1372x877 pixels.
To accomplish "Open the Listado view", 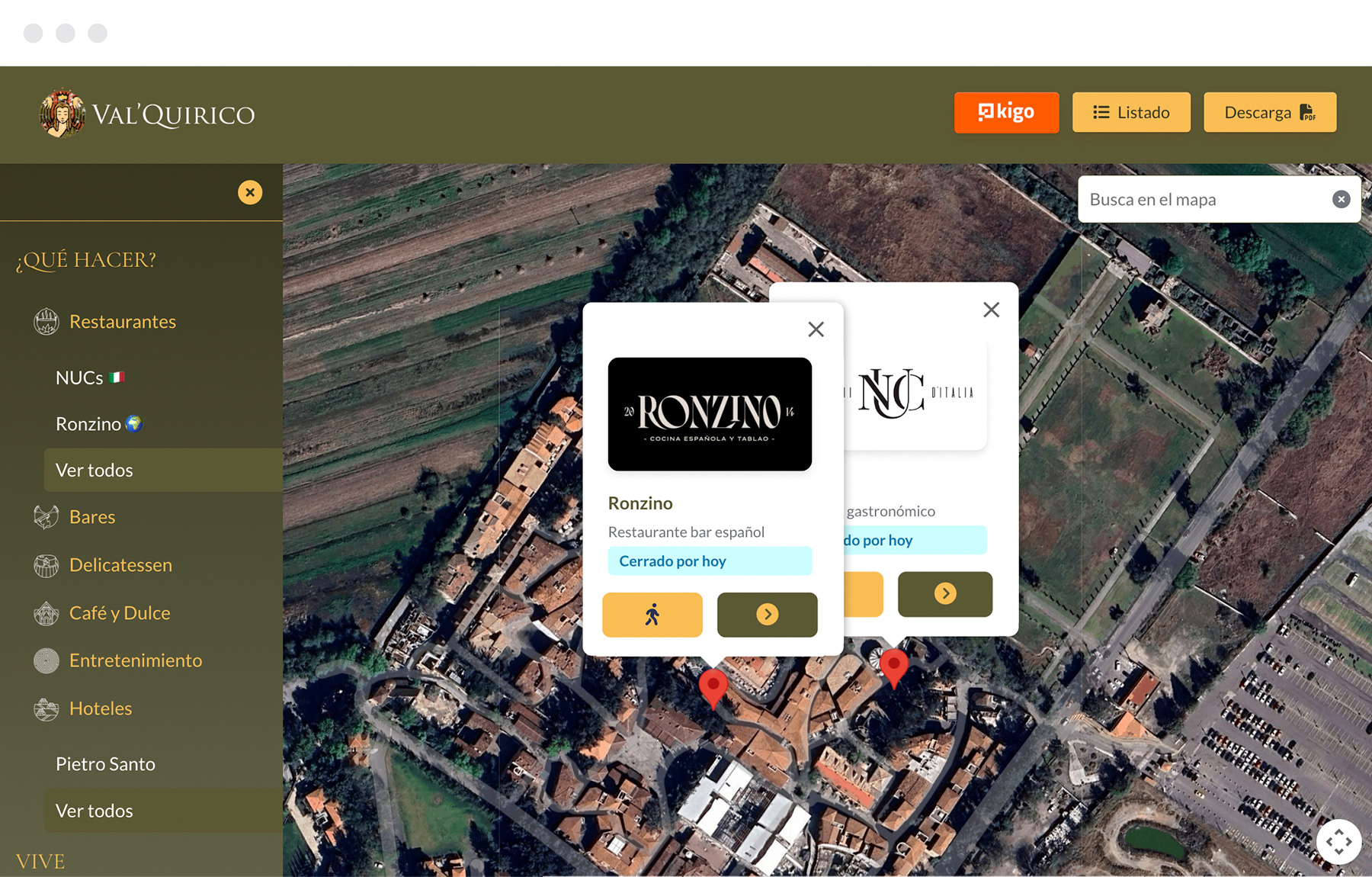I will click(x=1131, y=112).
